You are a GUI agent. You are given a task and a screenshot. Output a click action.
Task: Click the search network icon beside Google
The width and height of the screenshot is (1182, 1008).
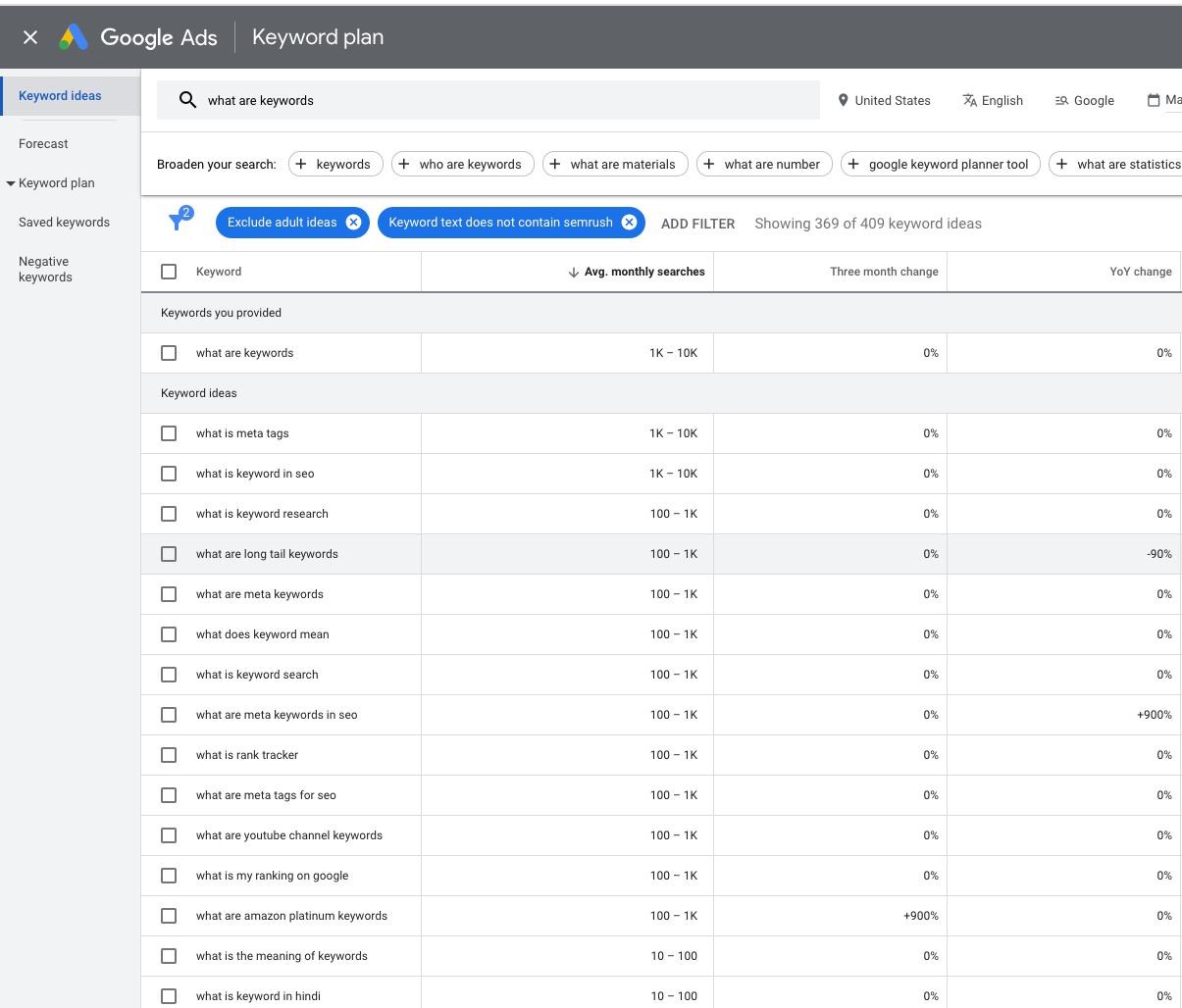tap(1061, 100)
